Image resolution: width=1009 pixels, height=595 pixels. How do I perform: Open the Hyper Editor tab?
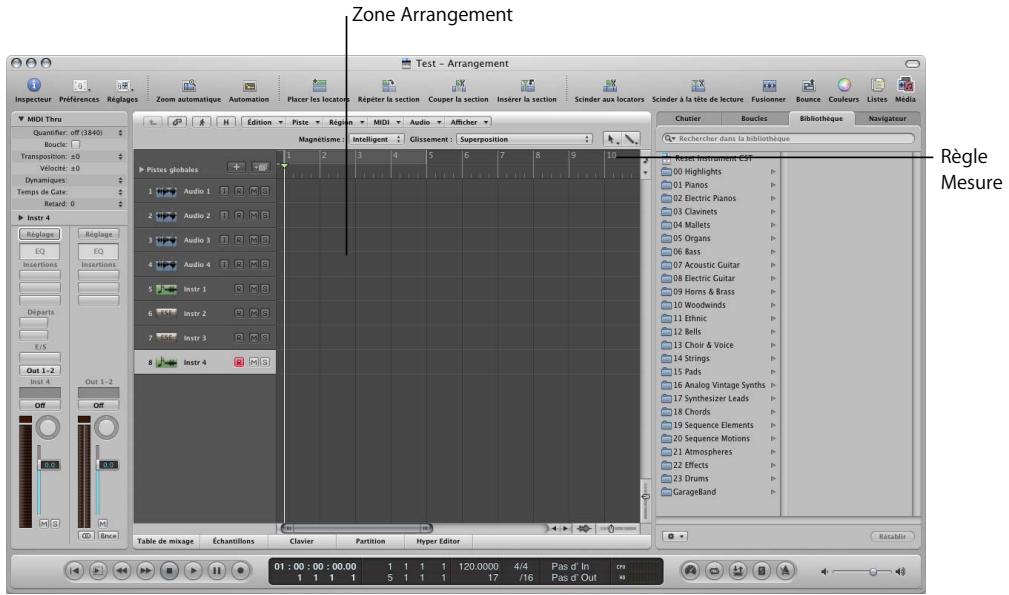coord(438,542)
